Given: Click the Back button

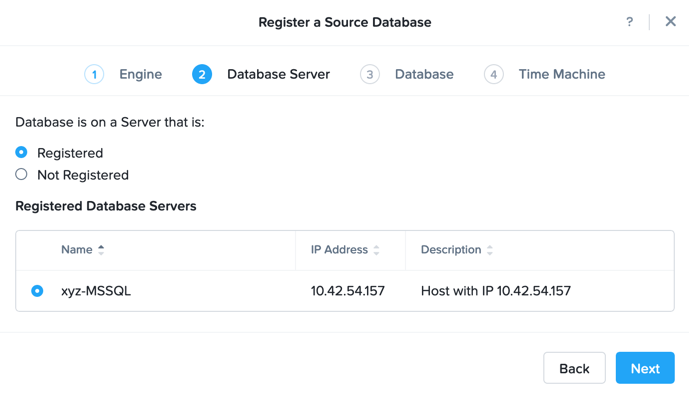Looking at the screenshot, I should [x=574, y=368].
